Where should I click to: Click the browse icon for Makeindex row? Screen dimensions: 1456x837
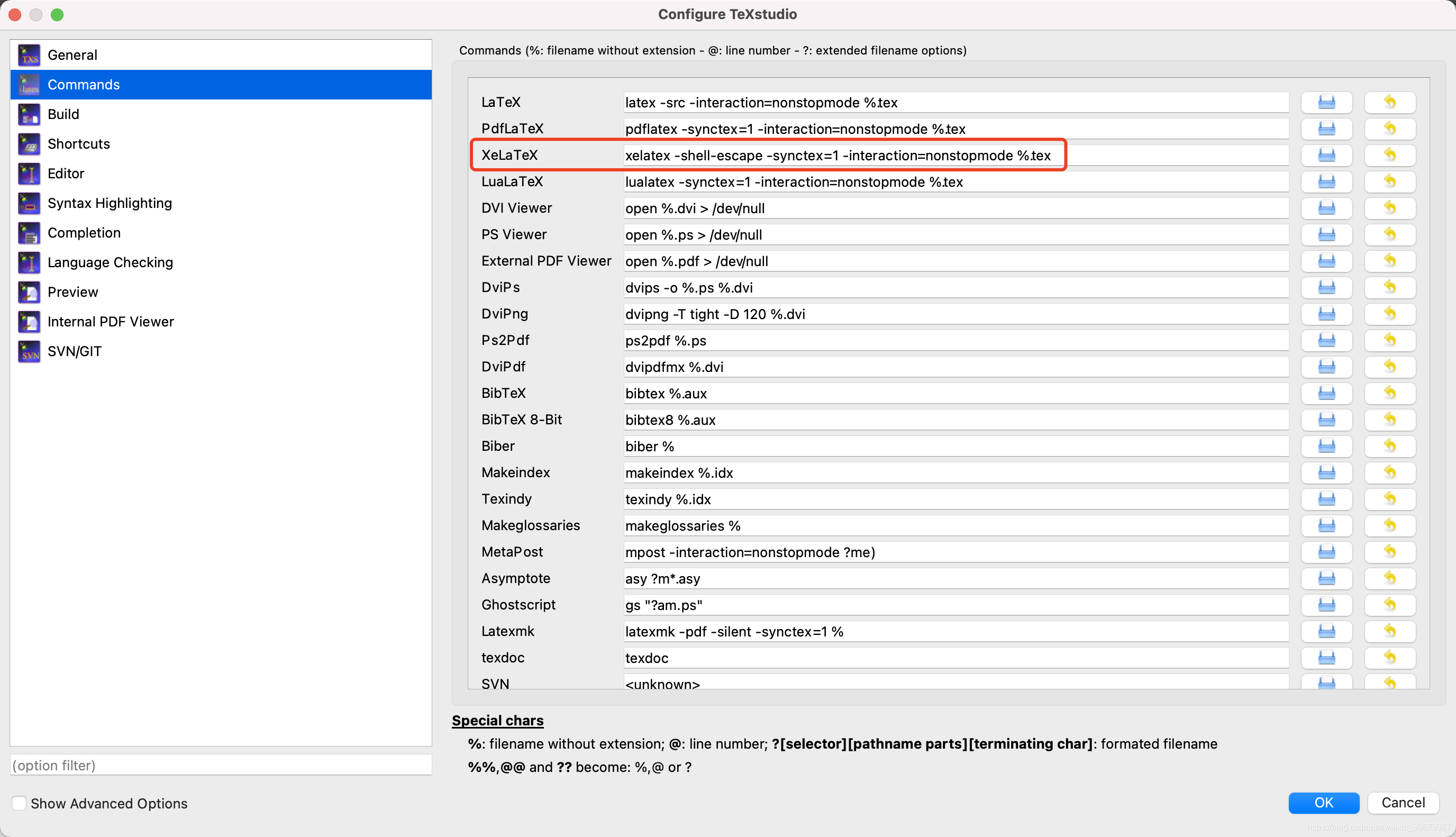coord(1326,472)
